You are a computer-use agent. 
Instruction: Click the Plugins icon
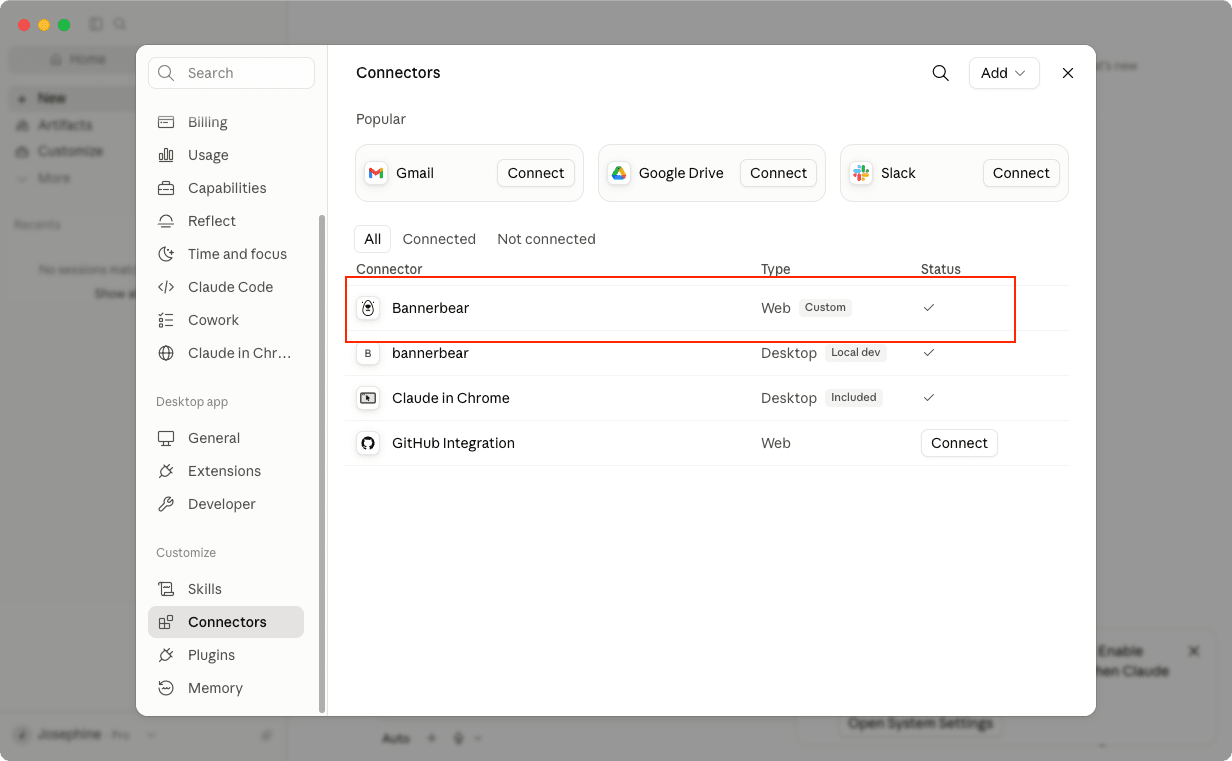coord(166,655)
